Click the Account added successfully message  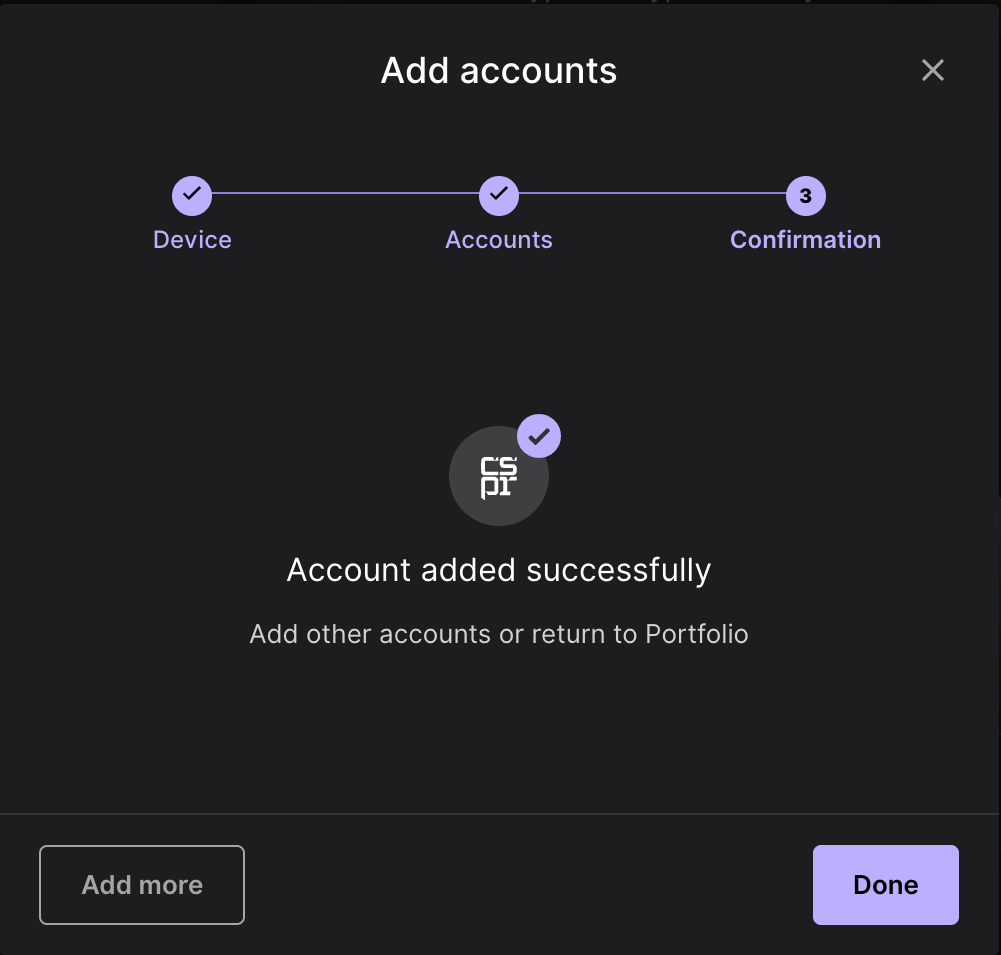click(499, 570)
